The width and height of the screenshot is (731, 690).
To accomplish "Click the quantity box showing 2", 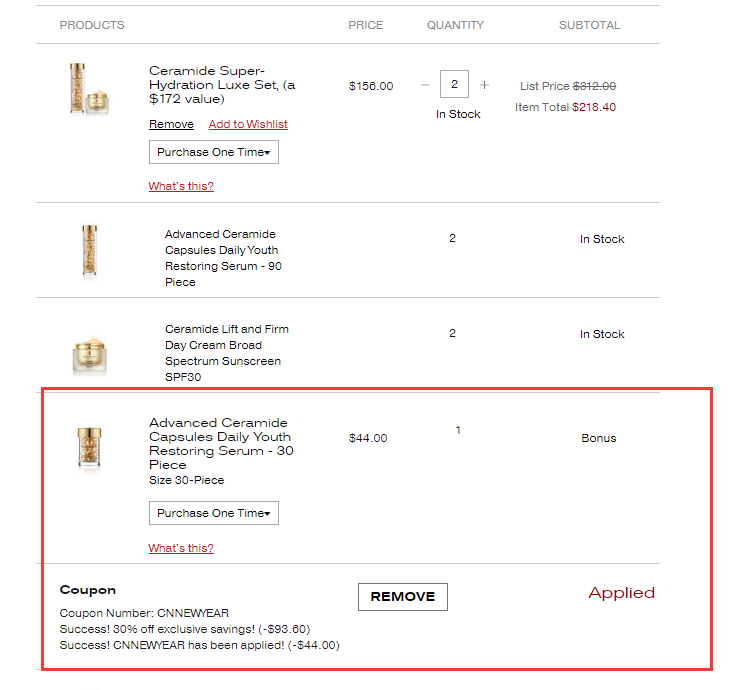I will click(x=454, y=84).
